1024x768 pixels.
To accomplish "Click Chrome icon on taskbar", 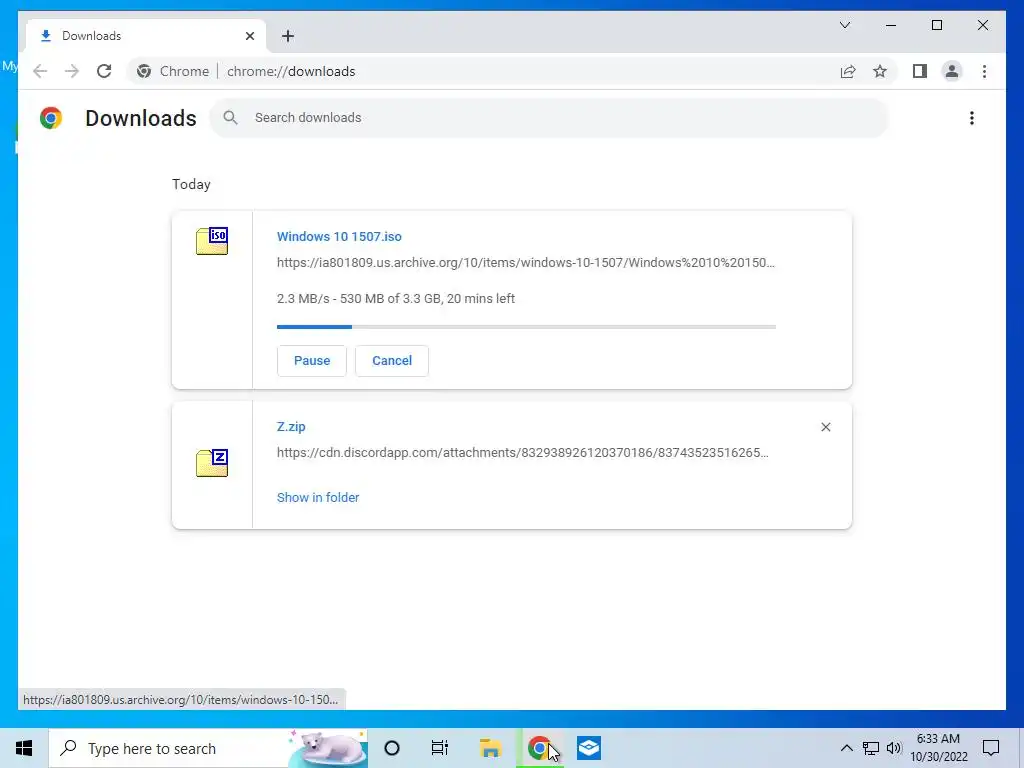I will [x=539, y=748].
